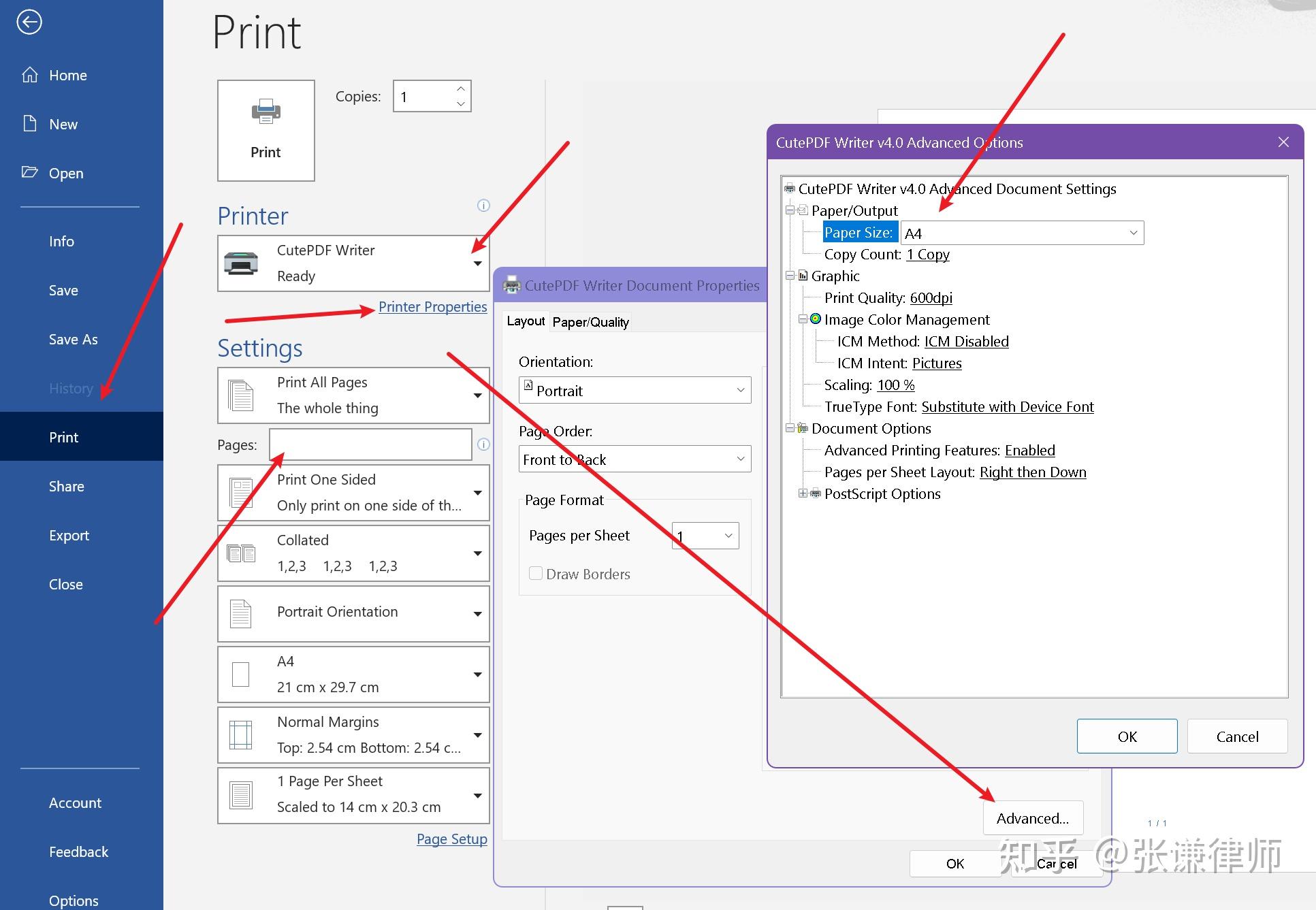Increase copies with the up spinner
1316x910 pixels.
[461, 88]
